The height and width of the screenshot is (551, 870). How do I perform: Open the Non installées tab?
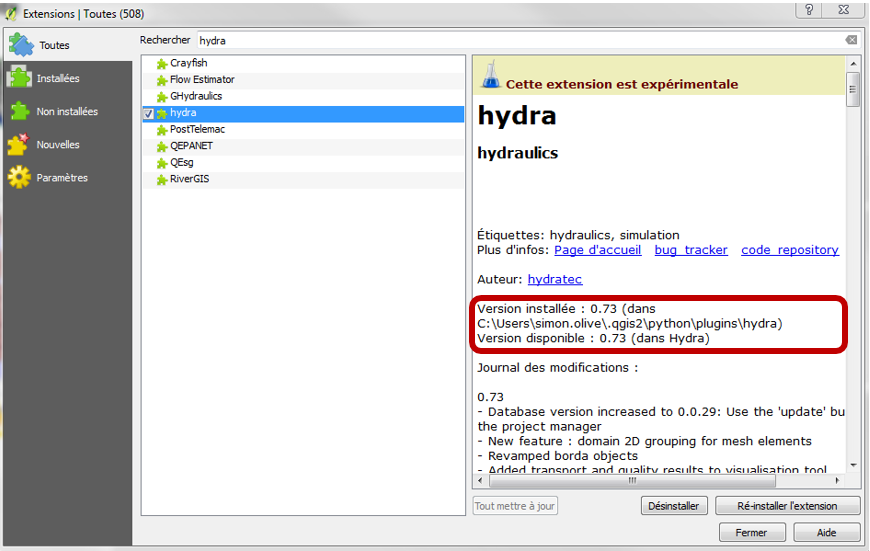pos(68,112)
